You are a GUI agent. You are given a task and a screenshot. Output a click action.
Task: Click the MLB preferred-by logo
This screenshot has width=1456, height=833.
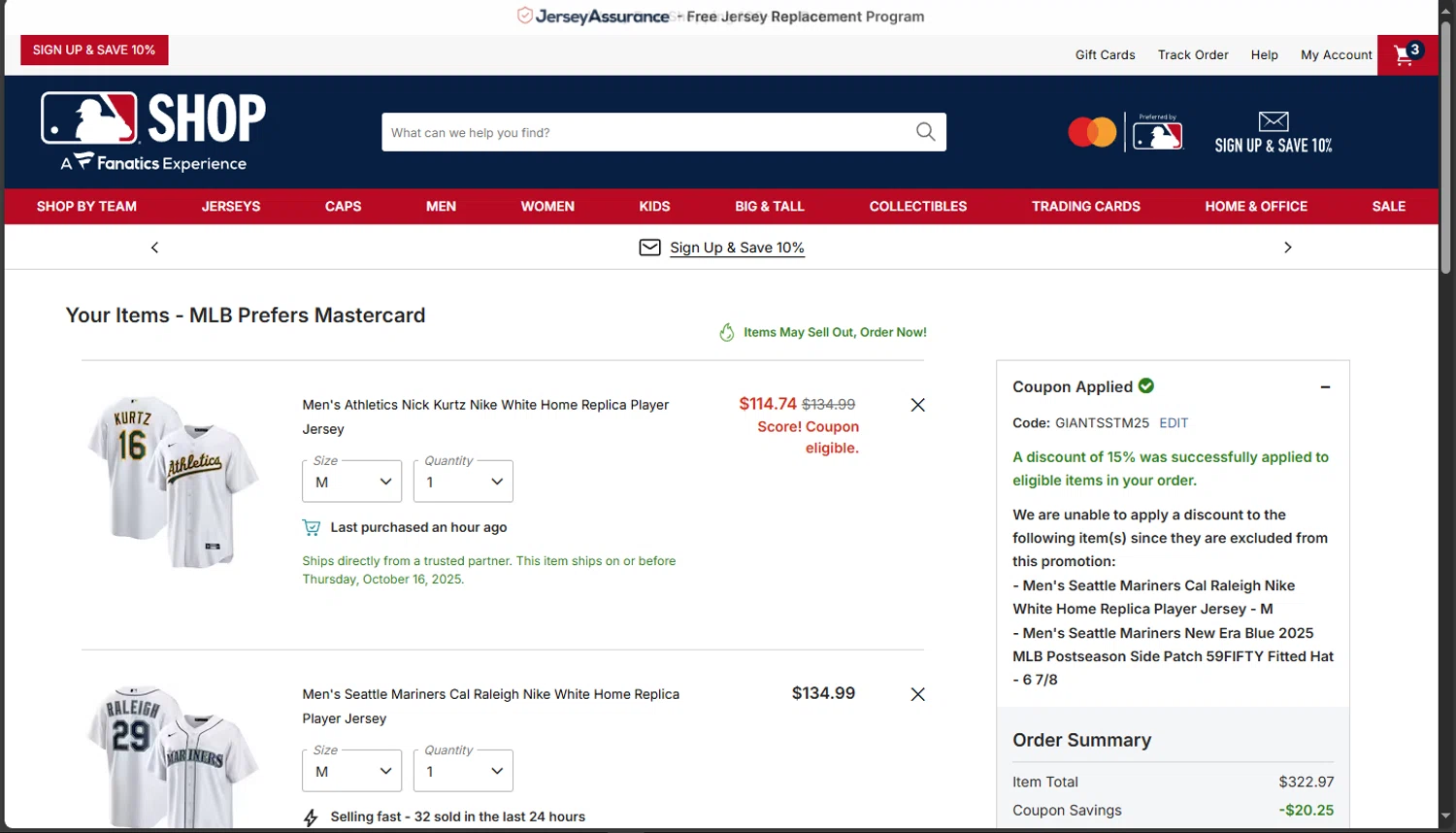coord(1158,132)
